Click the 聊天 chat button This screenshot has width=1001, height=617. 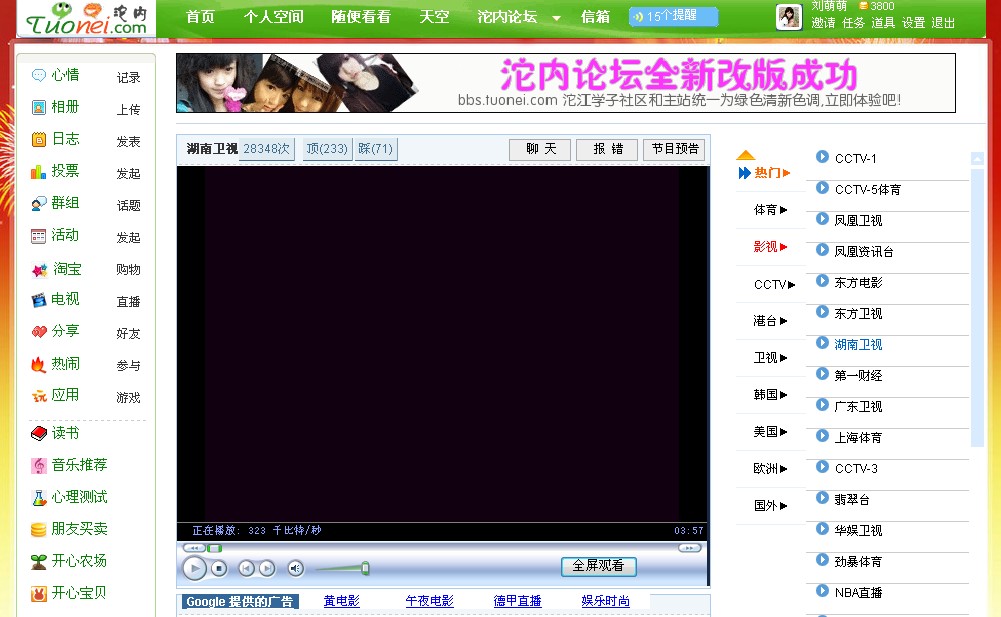click(541, 149)
